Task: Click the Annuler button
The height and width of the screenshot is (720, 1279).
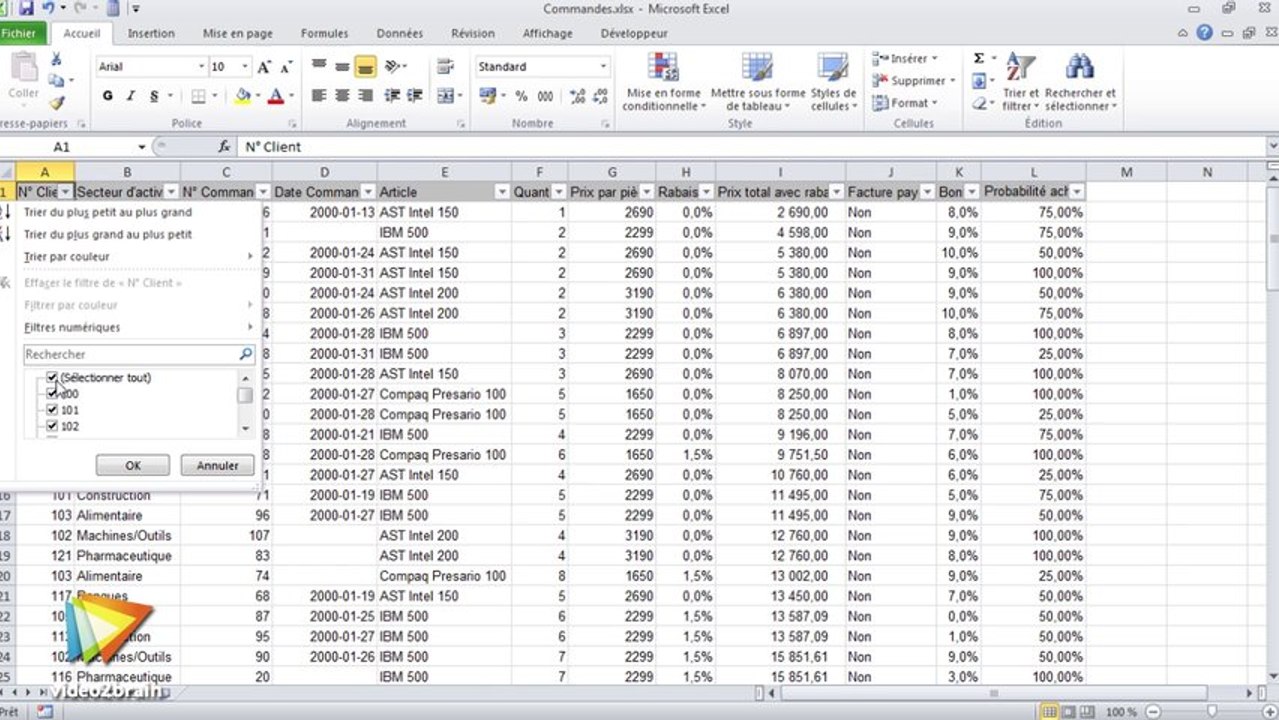Action: [217, 465]
